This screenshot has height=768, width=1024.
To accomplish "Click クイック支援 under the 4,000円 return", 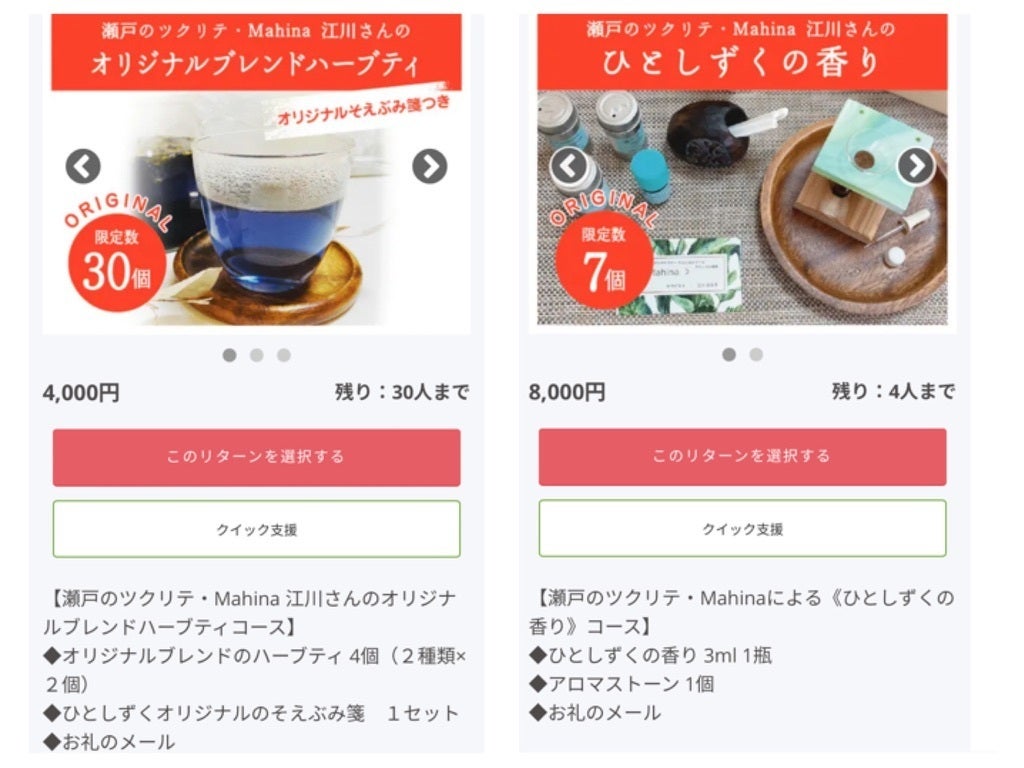I will pyautogui.click(x=257, y=529).
